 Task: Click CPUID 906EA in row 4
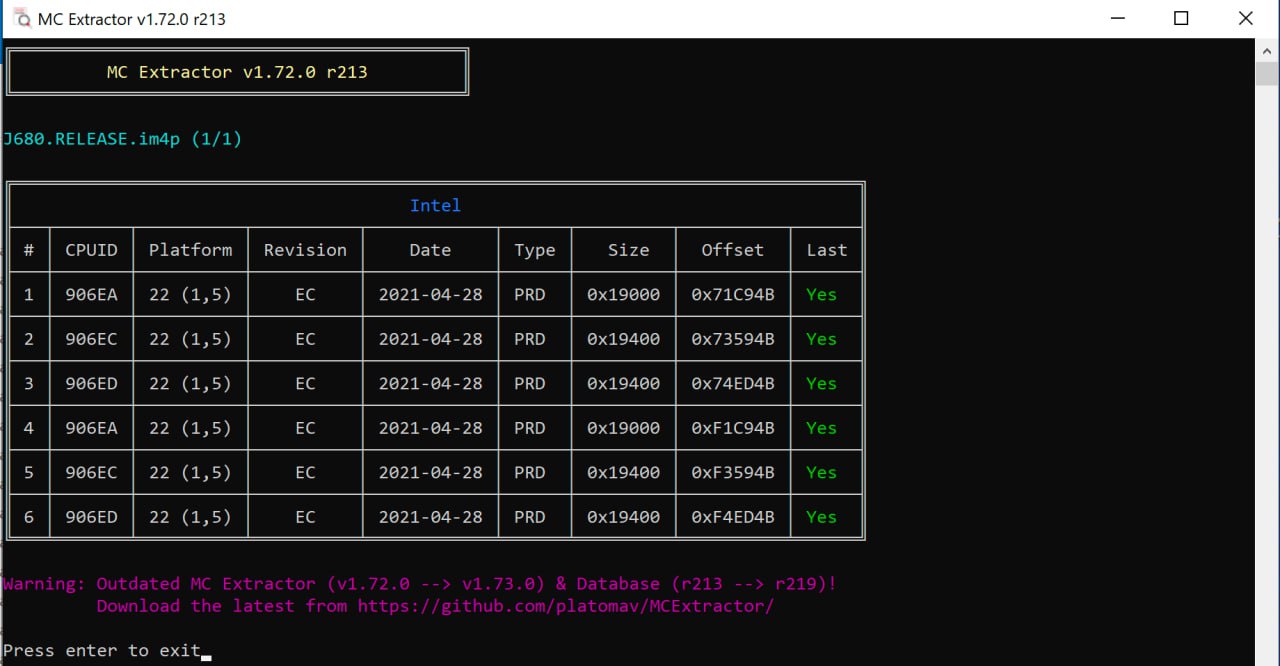[91, 428]
